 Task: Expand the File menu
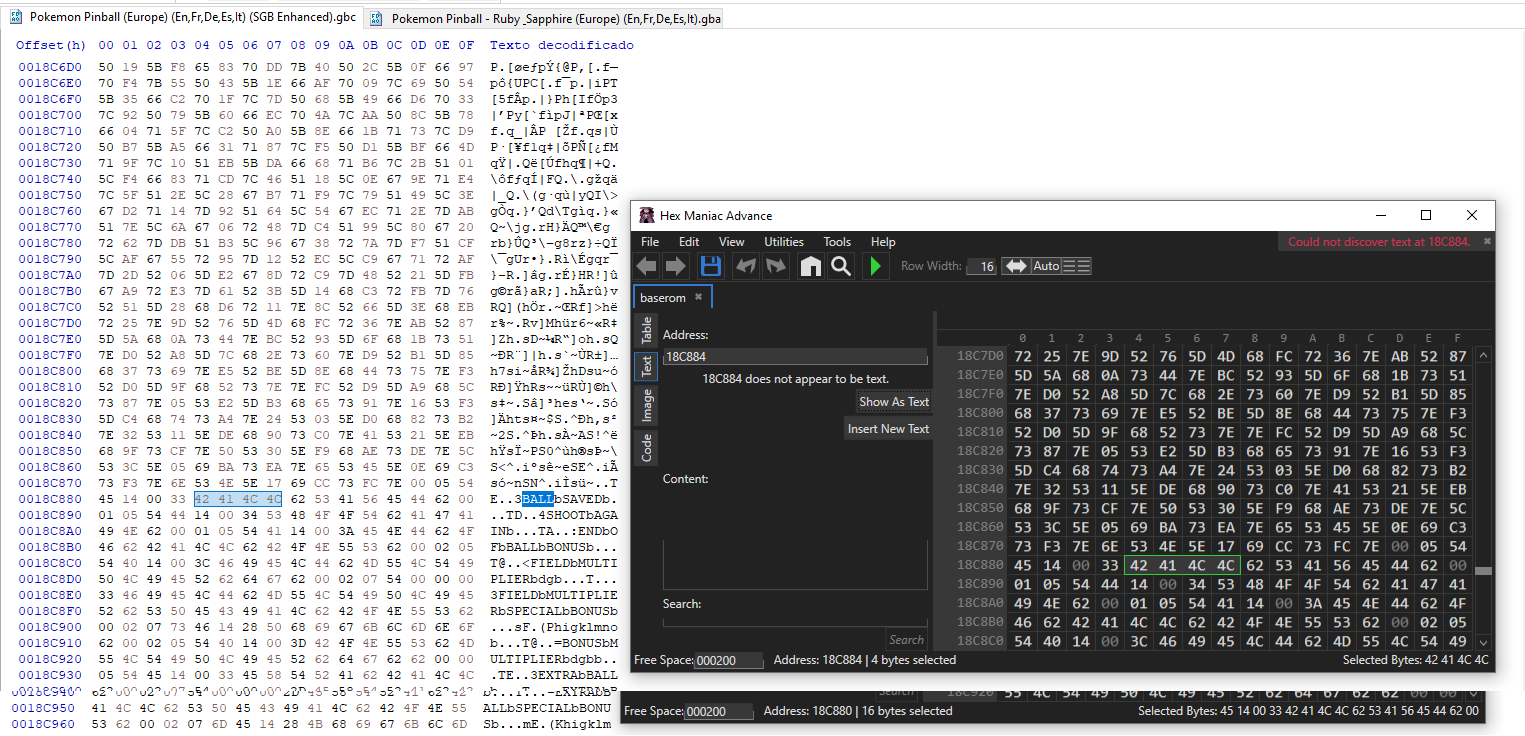pos(650,242)
